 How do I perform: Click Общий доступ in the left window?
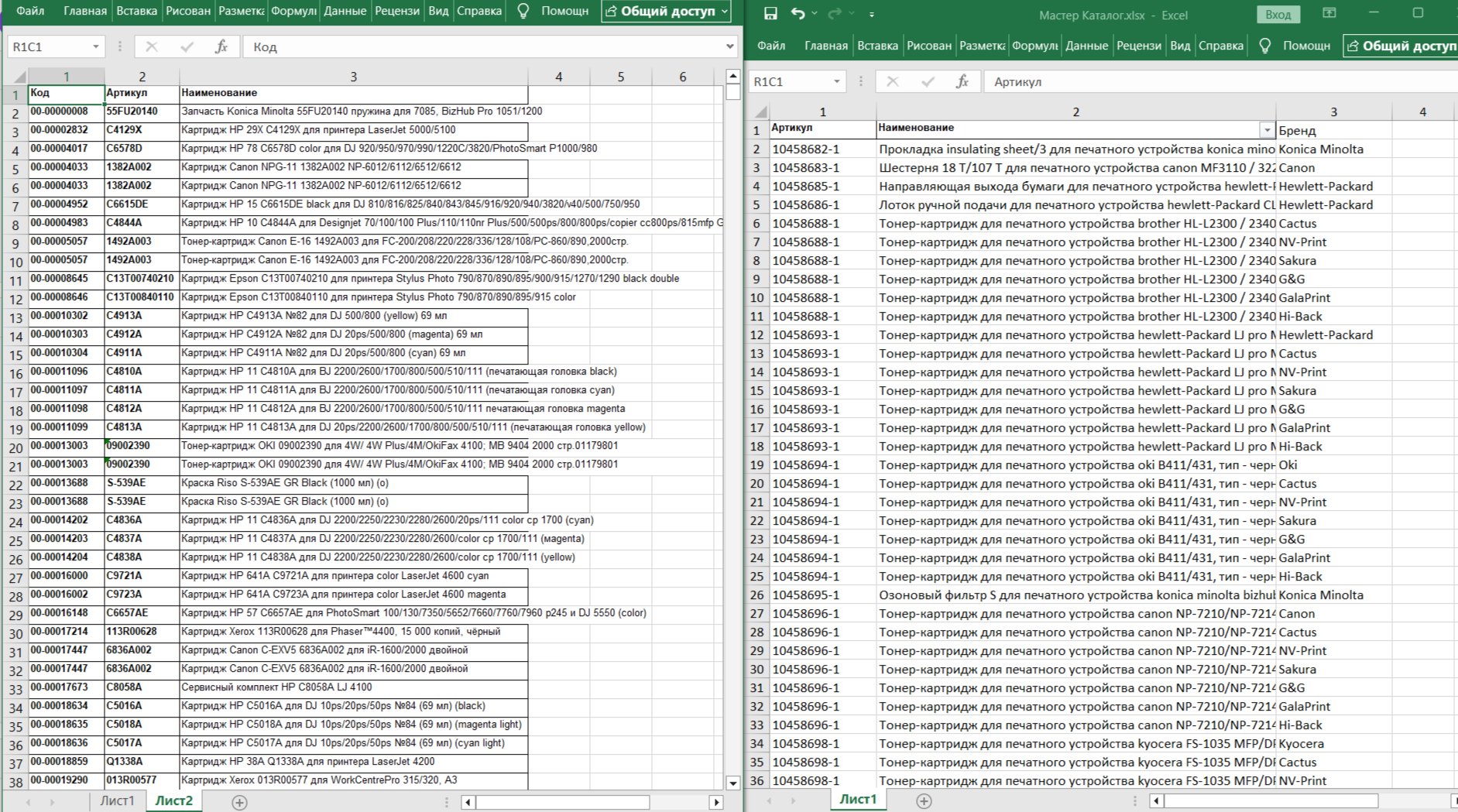pos(667,11)
